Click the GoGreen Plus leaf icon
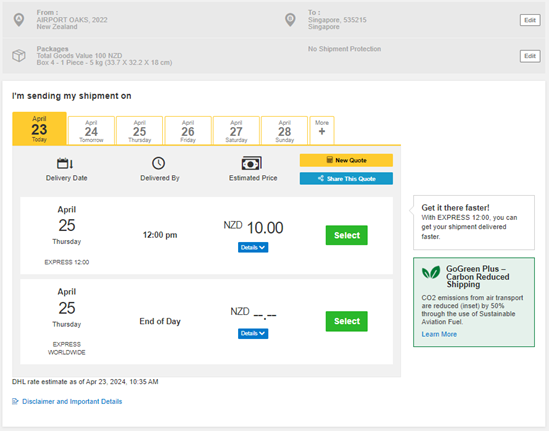The image size is (549, 431). 431,272
